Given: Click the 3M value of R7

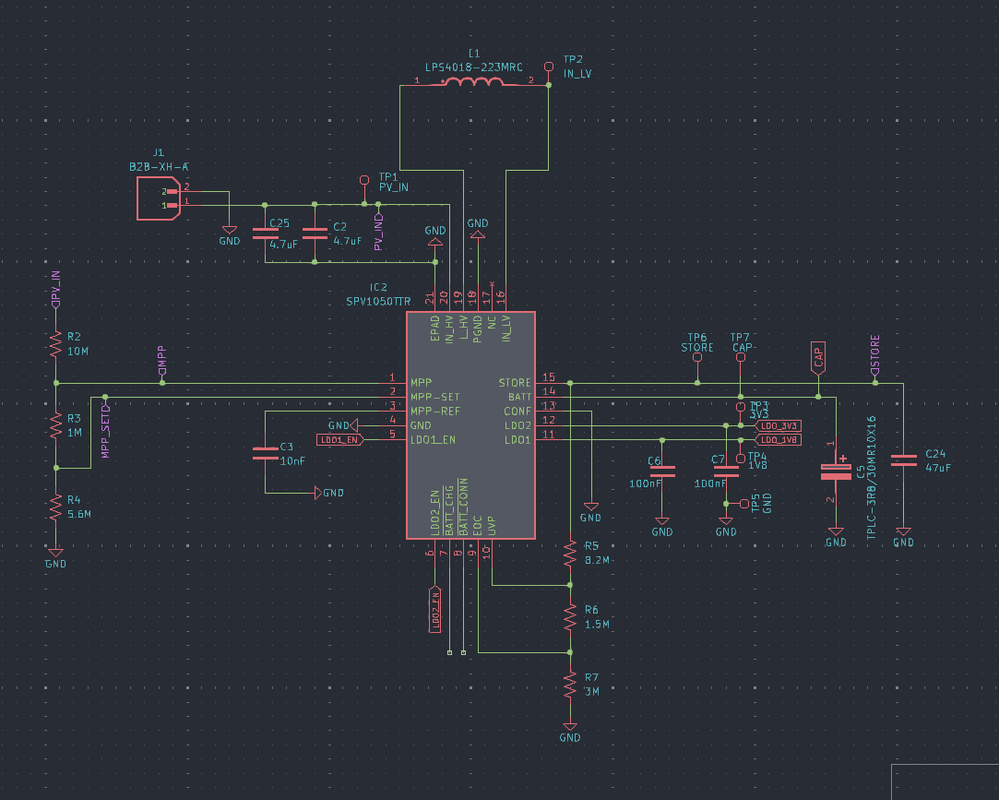Looking at the screenshot, I should coord(592,692).
